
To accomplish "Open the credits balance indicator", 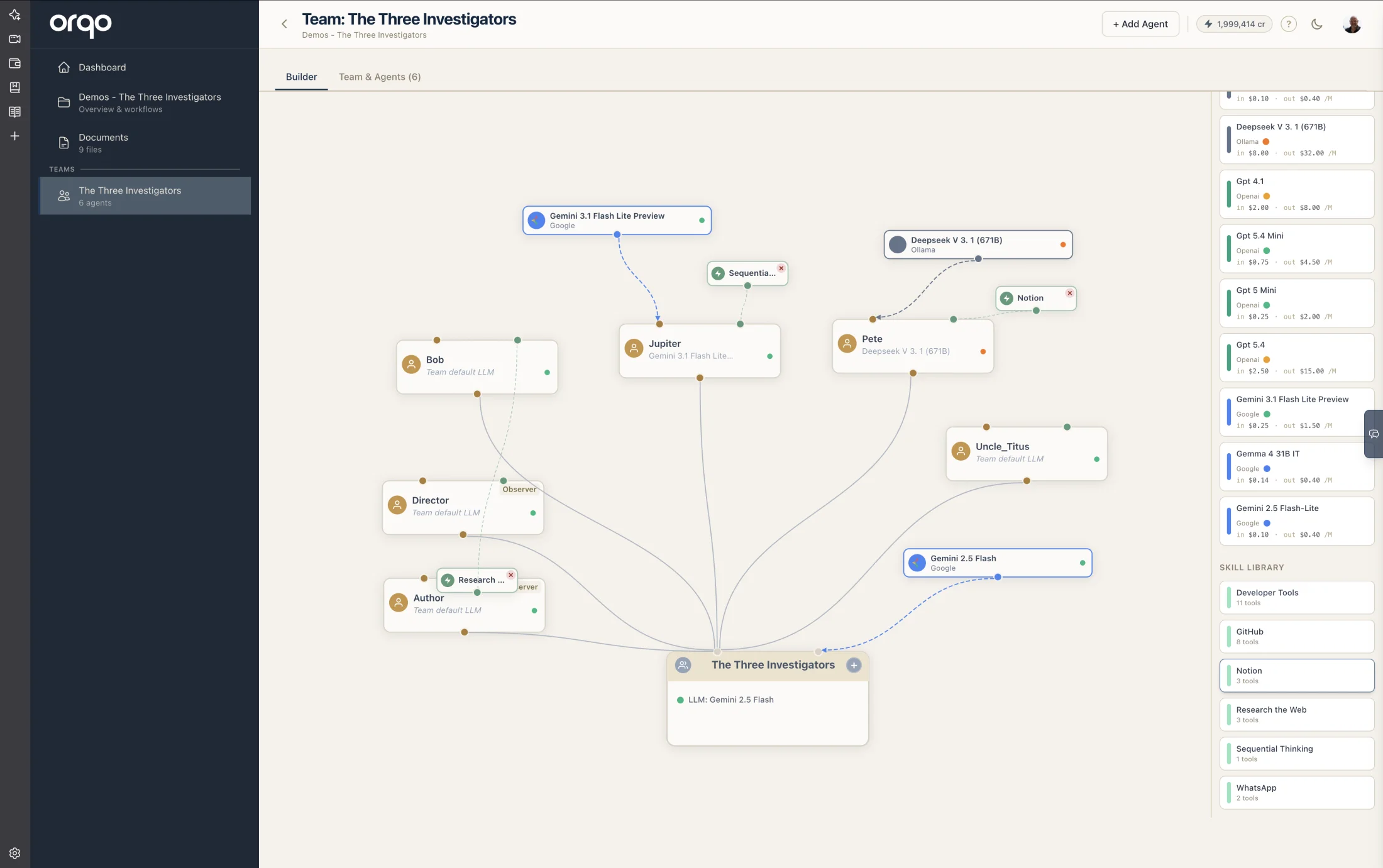I will 1234,24.
